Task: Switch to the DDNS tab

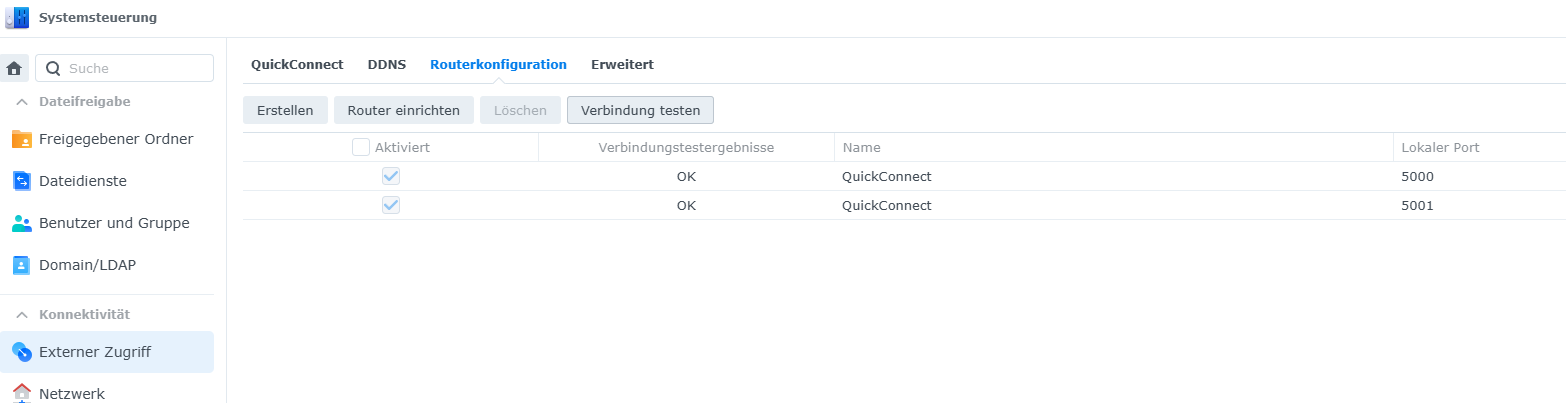Action: [387, 64]
